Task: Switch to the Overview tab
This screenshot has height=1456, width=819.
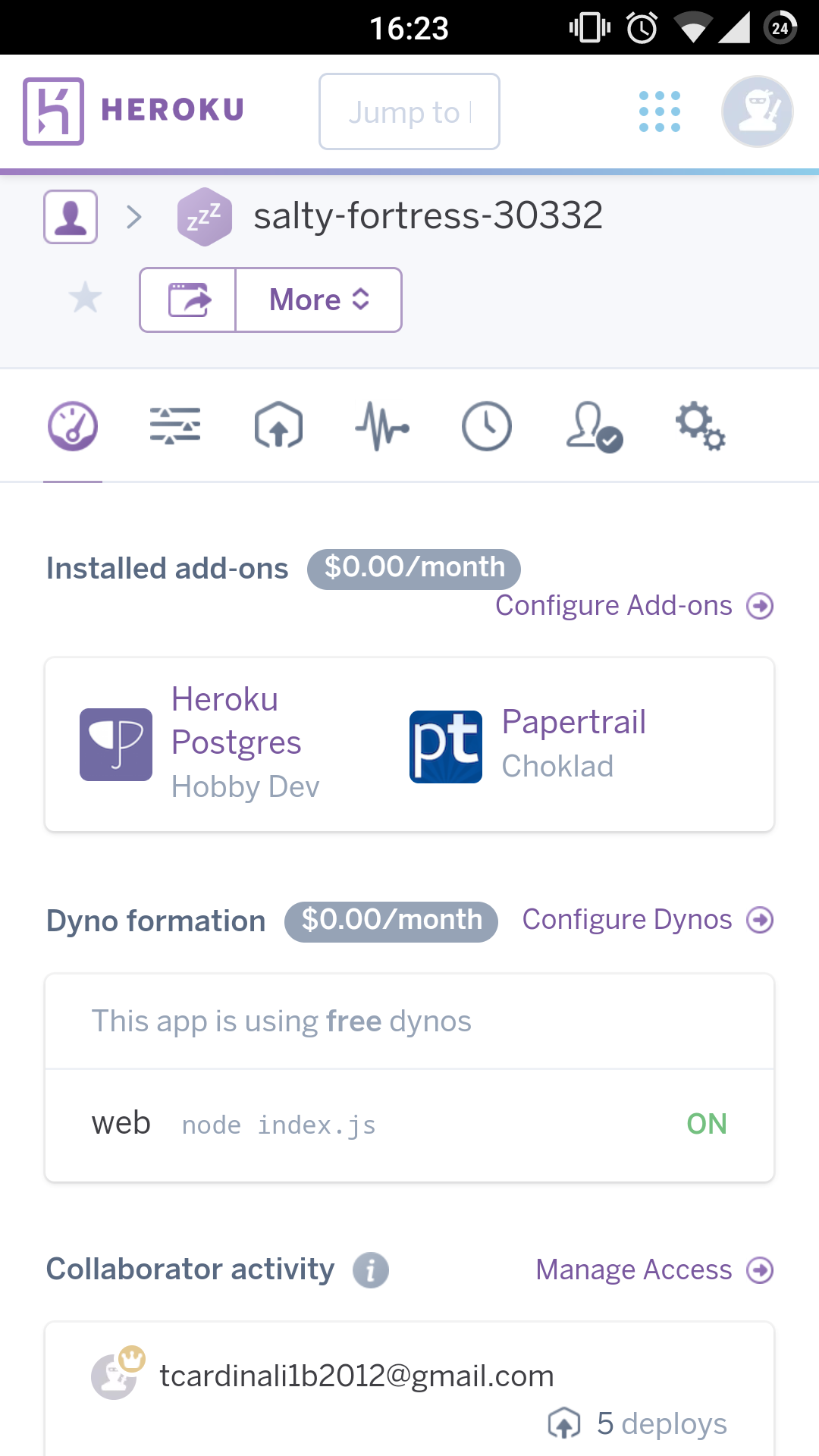Action: coord(73,426)
